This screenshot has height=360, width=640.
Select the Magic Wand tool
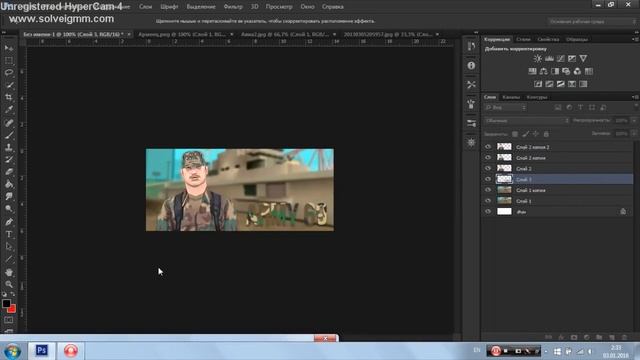(9, 85)
